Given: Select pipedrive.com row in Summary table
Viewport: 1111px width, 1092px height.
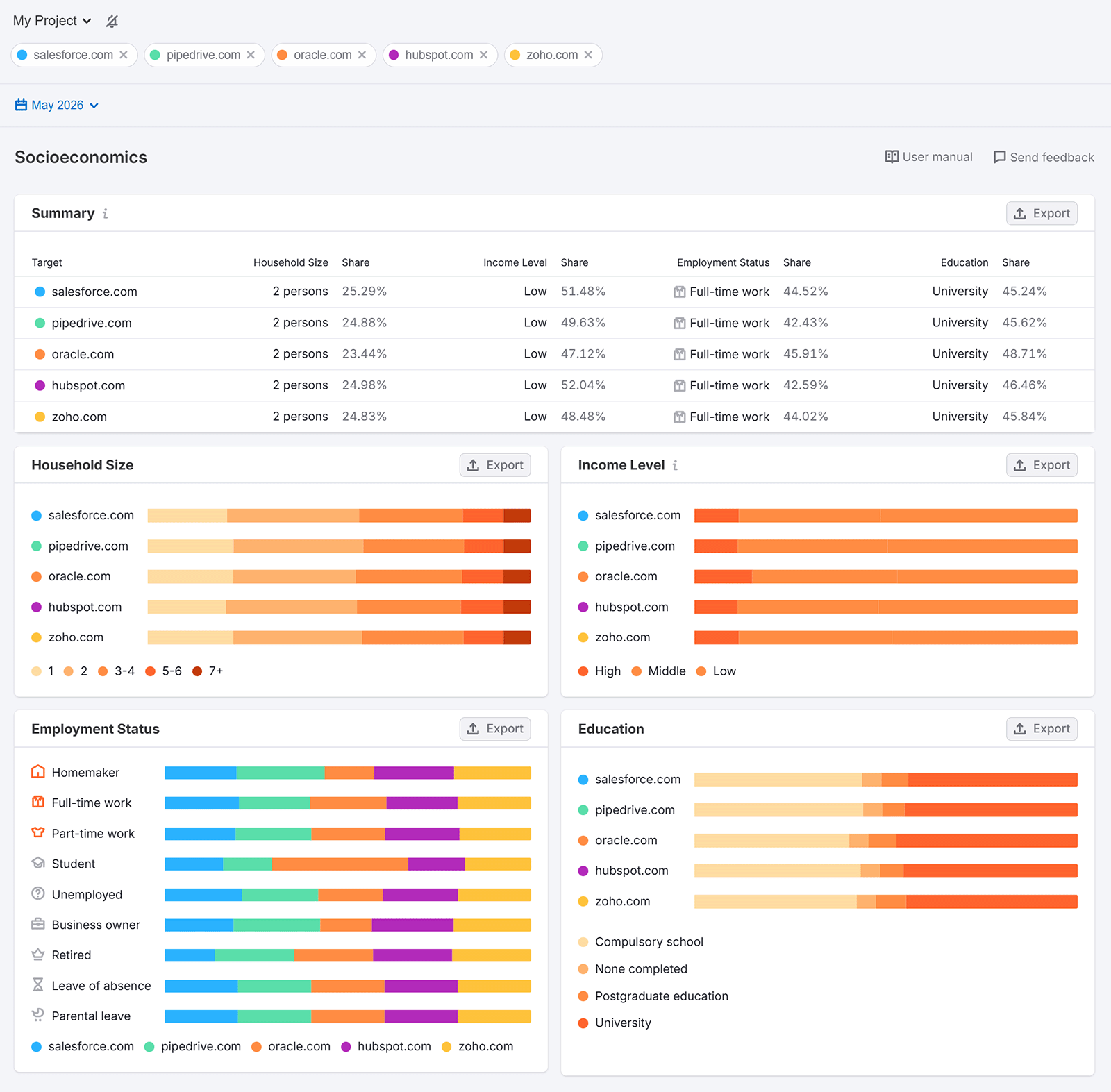Looking at the screenshot, I should [x=554, y=323].
